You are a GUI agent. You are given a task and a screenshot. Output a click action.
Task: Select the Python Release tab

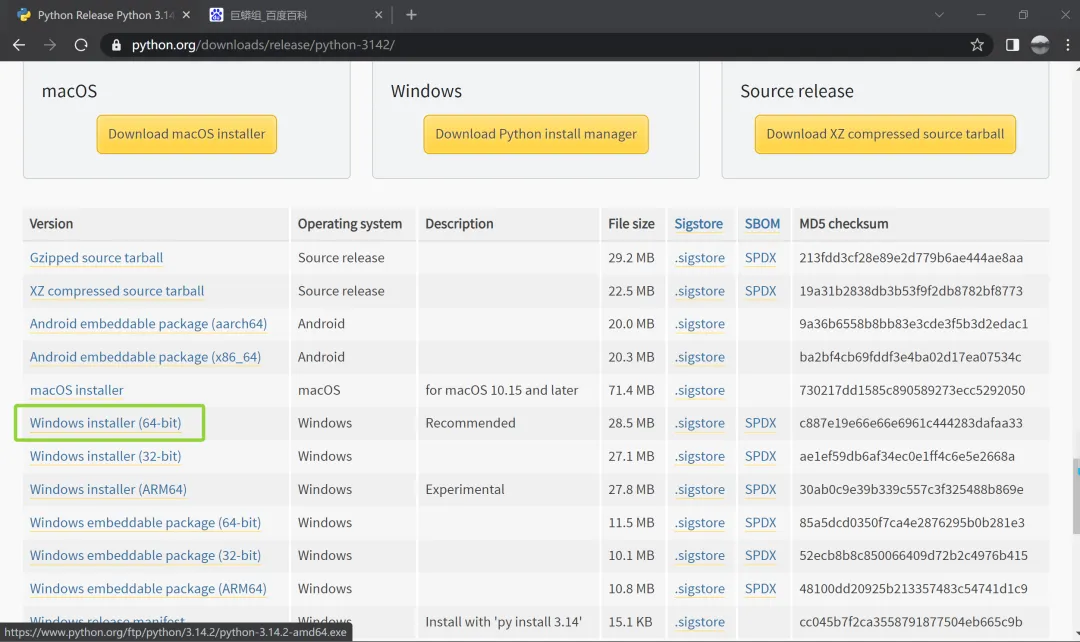[x=95, y=15]
